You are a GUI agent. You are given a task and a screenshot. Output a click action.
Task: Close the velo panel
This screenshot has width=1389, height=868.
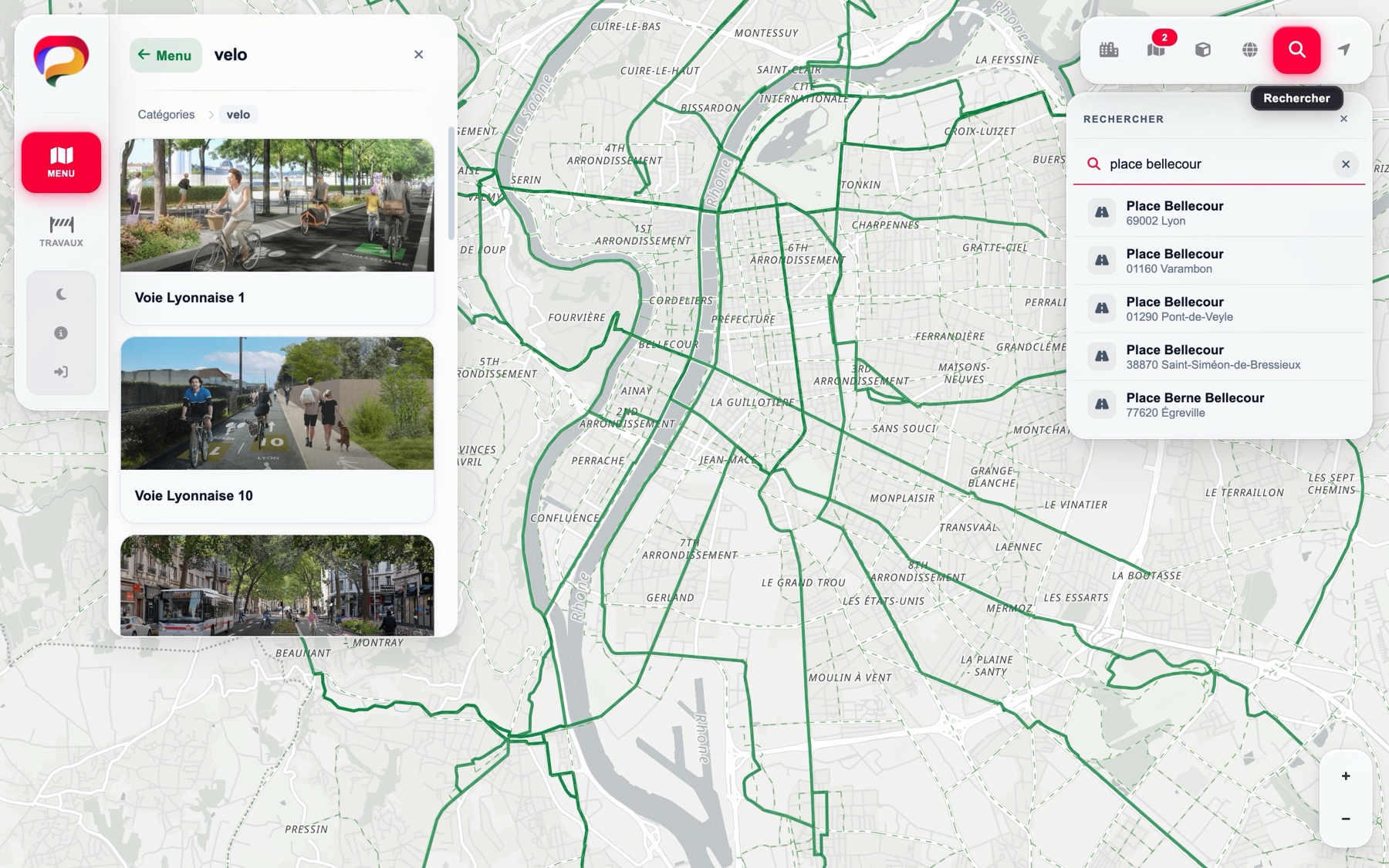click(418, 55)
